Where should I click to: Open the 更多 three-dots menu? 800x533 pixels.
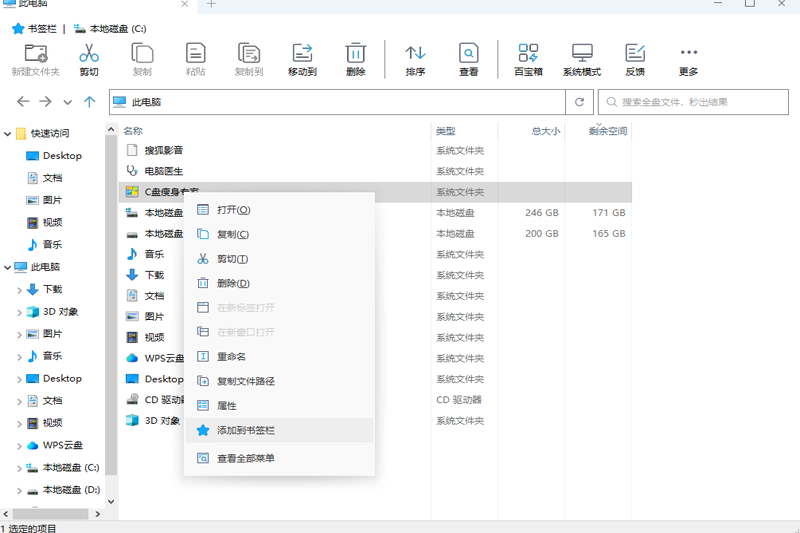688,54
